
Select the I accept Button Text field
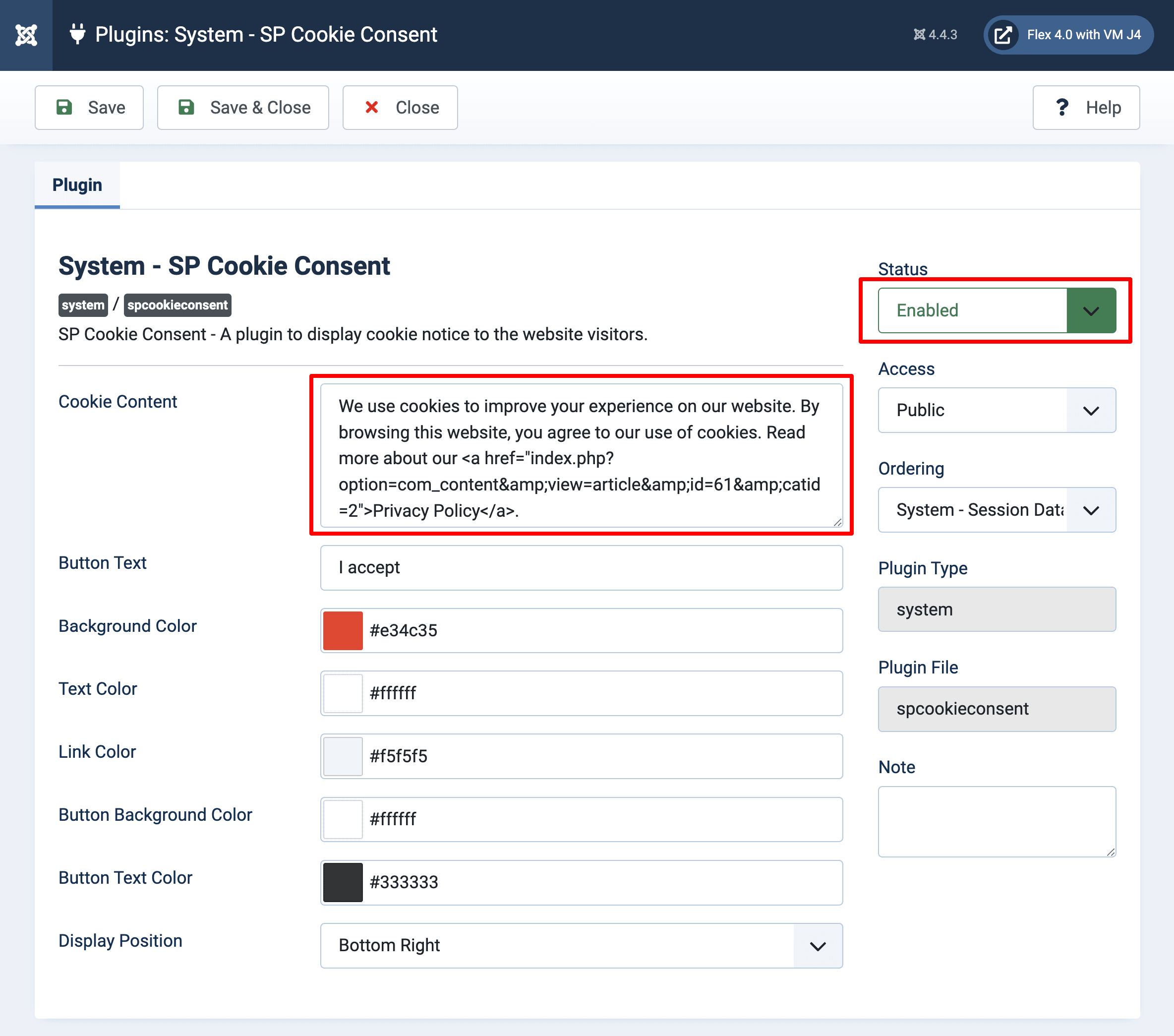tap(580, 568)
